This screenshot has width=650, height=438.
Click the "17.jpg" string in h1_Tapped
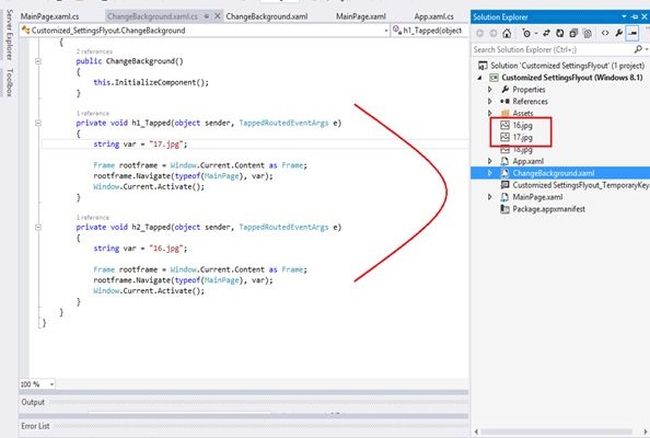166,144
